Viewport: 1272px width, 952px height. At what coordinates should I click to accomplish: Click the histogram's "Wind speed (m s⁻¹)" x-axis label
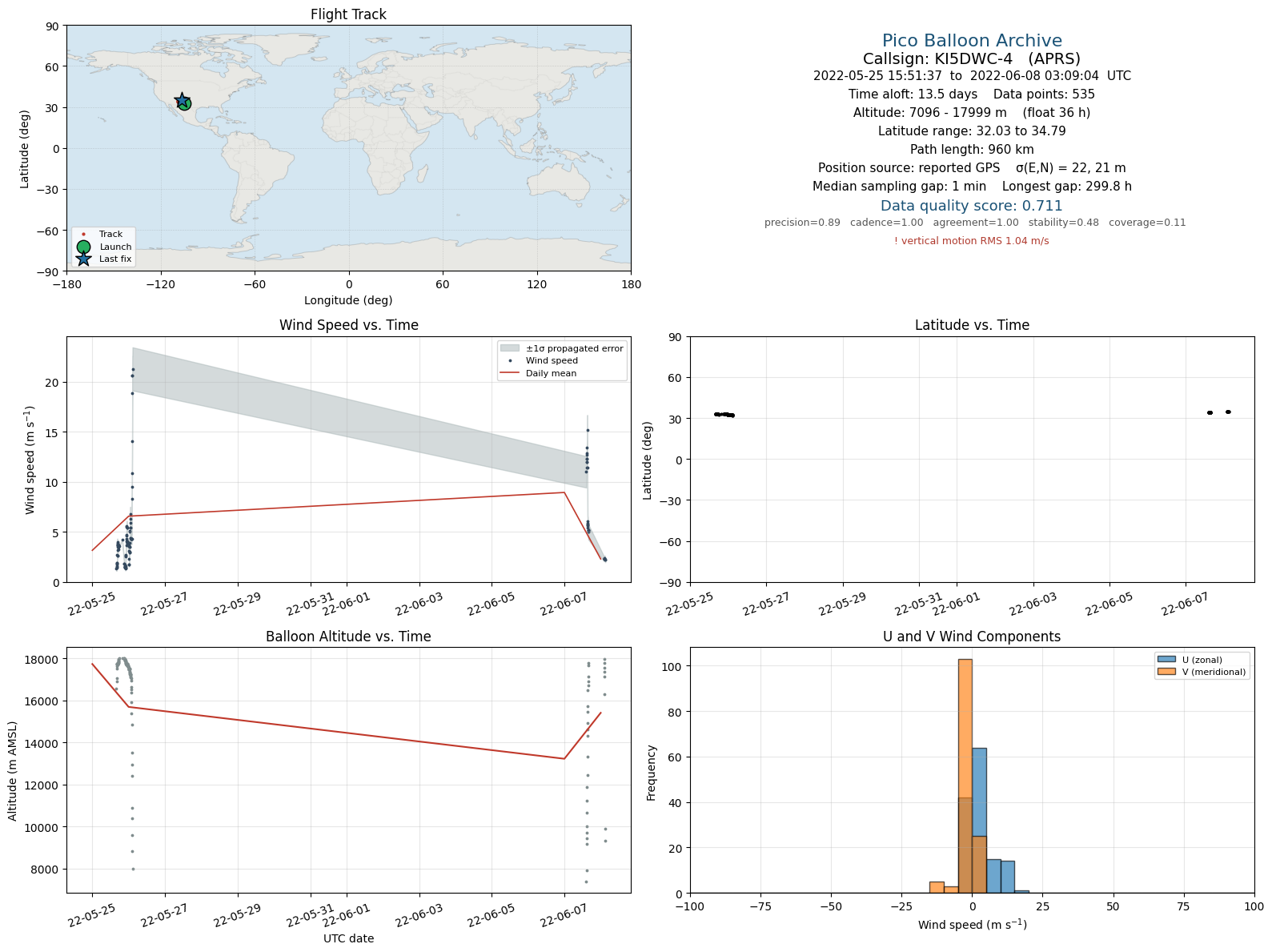coord(972,925)
